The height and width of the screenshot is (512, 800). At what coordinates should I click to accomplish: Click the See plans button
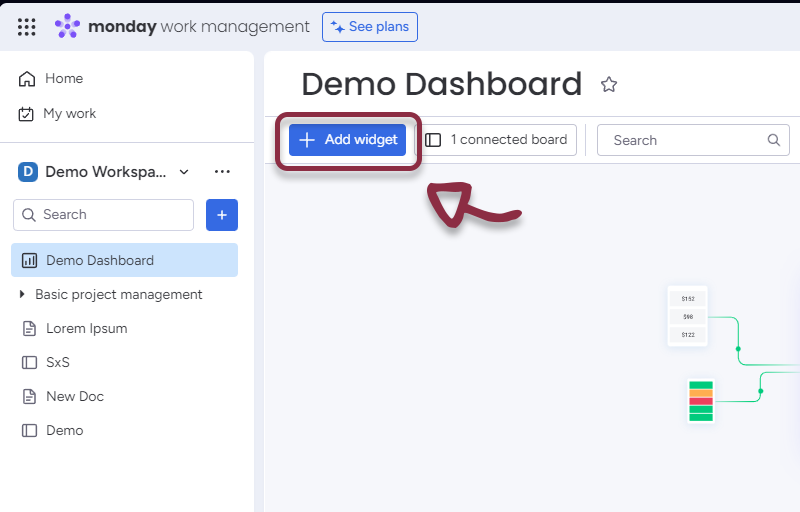click(370, 27)
